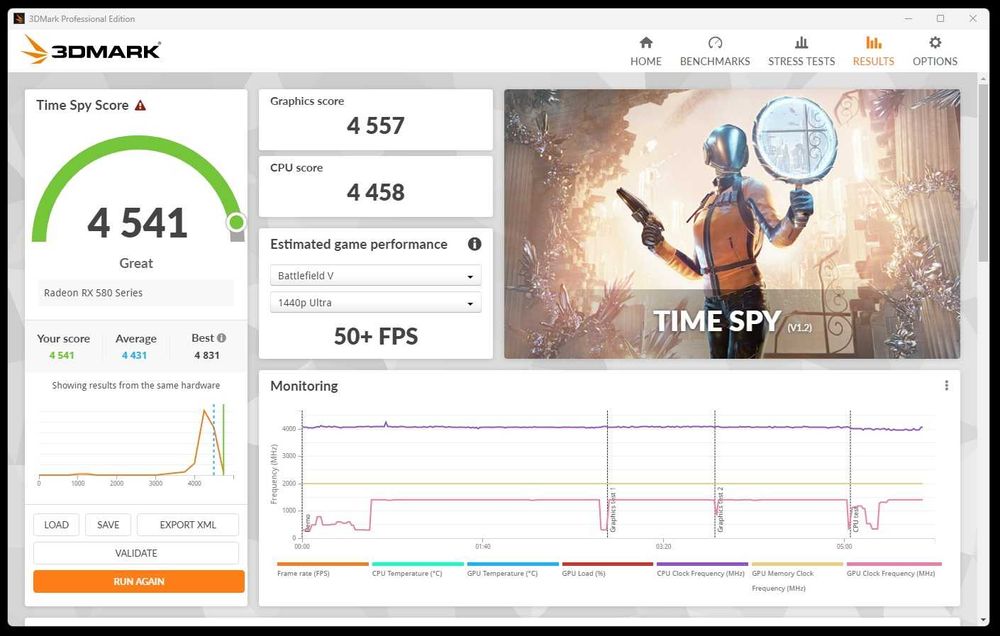Image resolution: width=1000 pixels, height=636 pixels.
Task: Click the Radeon RX 580 Series label
Action: point(93,293)
